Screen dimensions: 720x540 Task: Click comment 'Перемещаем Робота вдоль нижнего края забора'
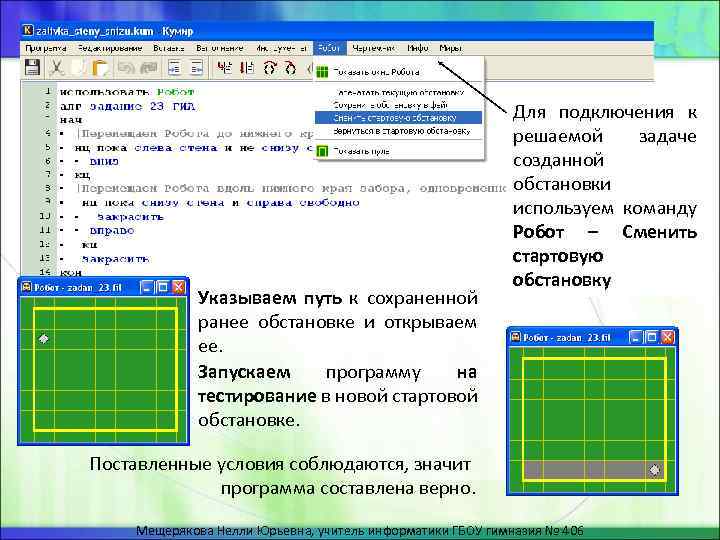click(294, 188)
